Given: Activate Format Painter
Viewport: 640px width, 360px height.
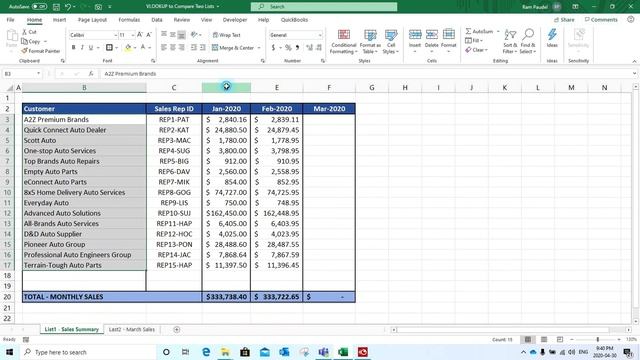Looking at the screenshot, I should pos(41,51).
